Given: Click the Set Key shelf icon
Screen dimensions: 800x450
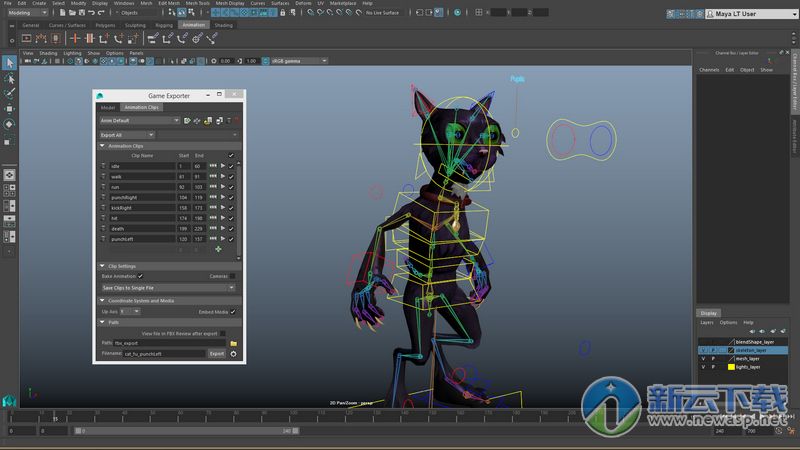Looking at the screenshot, I should 74,38.
